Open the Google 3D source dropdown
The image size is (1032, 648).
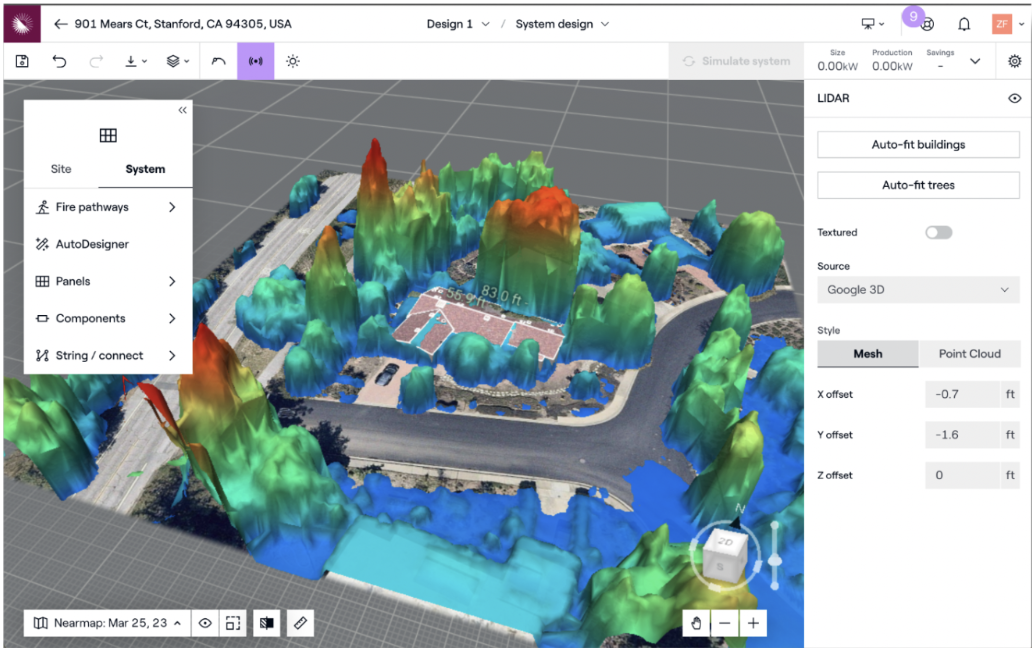[x=918, y=289]
